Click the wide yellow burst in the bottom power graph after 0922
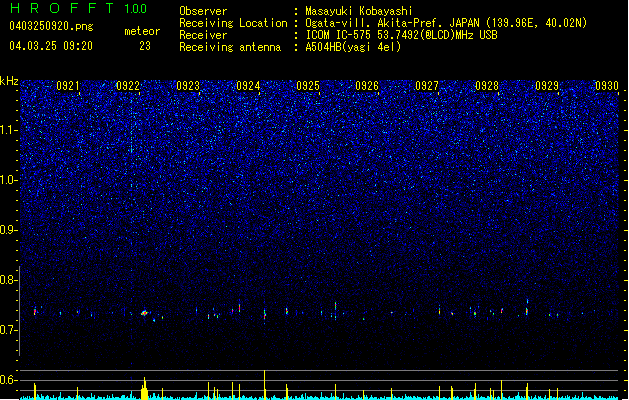The height and width of the screenshot is (400, 629). [x=144, y=388]
